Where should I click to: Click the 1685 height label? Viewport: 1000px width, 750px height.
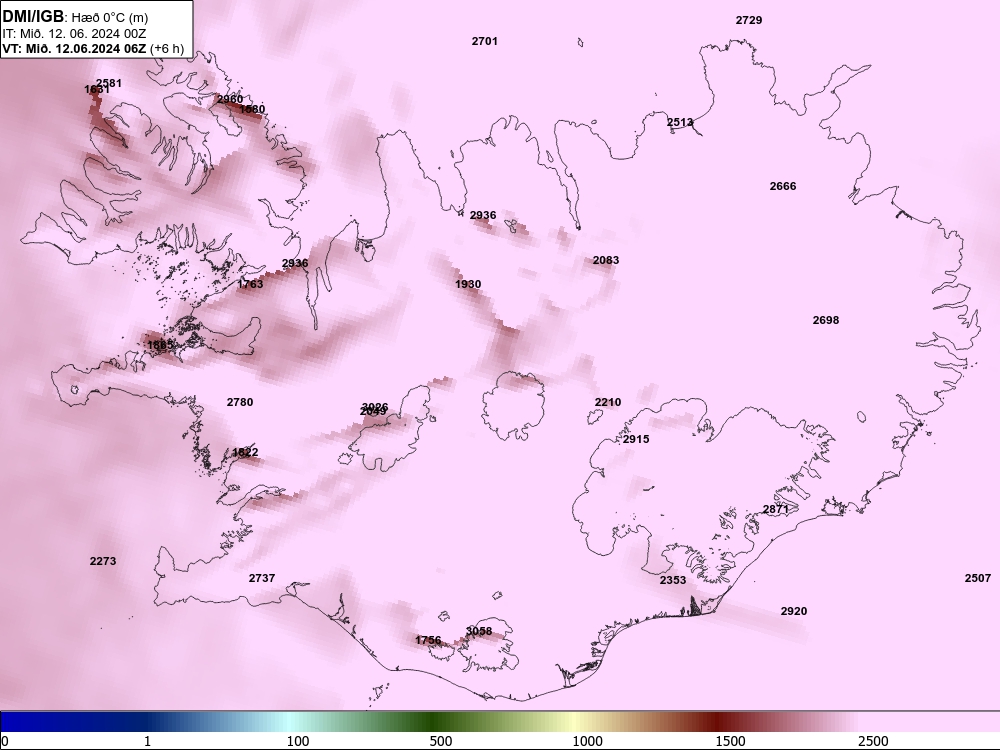[x=160, y=345]
